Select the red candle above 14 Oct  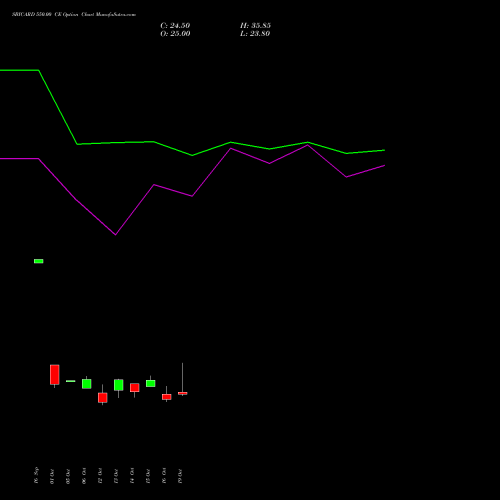(135, 387)
